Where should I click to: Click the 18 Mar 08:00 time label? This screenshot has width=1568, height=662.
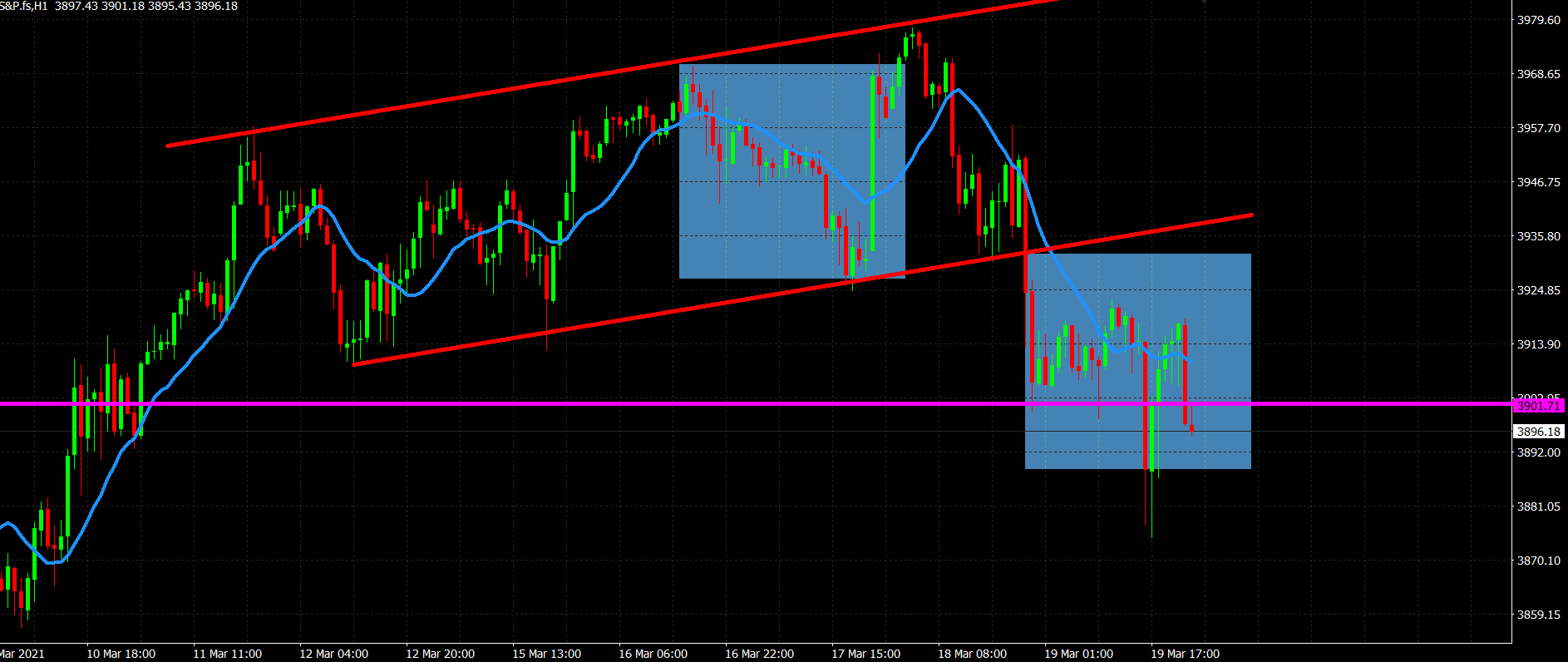pyautogui.click(x=972, y=654)
